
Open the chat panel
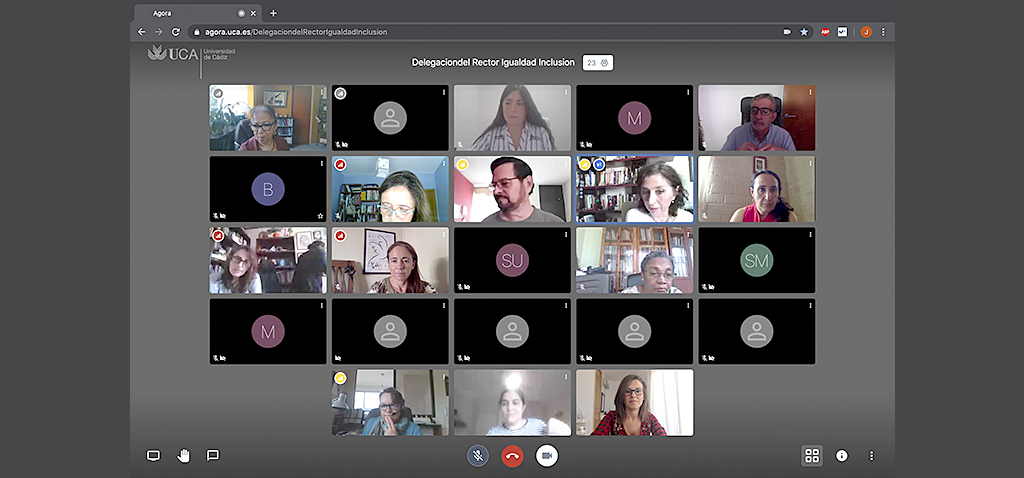[x=213, y=456]
